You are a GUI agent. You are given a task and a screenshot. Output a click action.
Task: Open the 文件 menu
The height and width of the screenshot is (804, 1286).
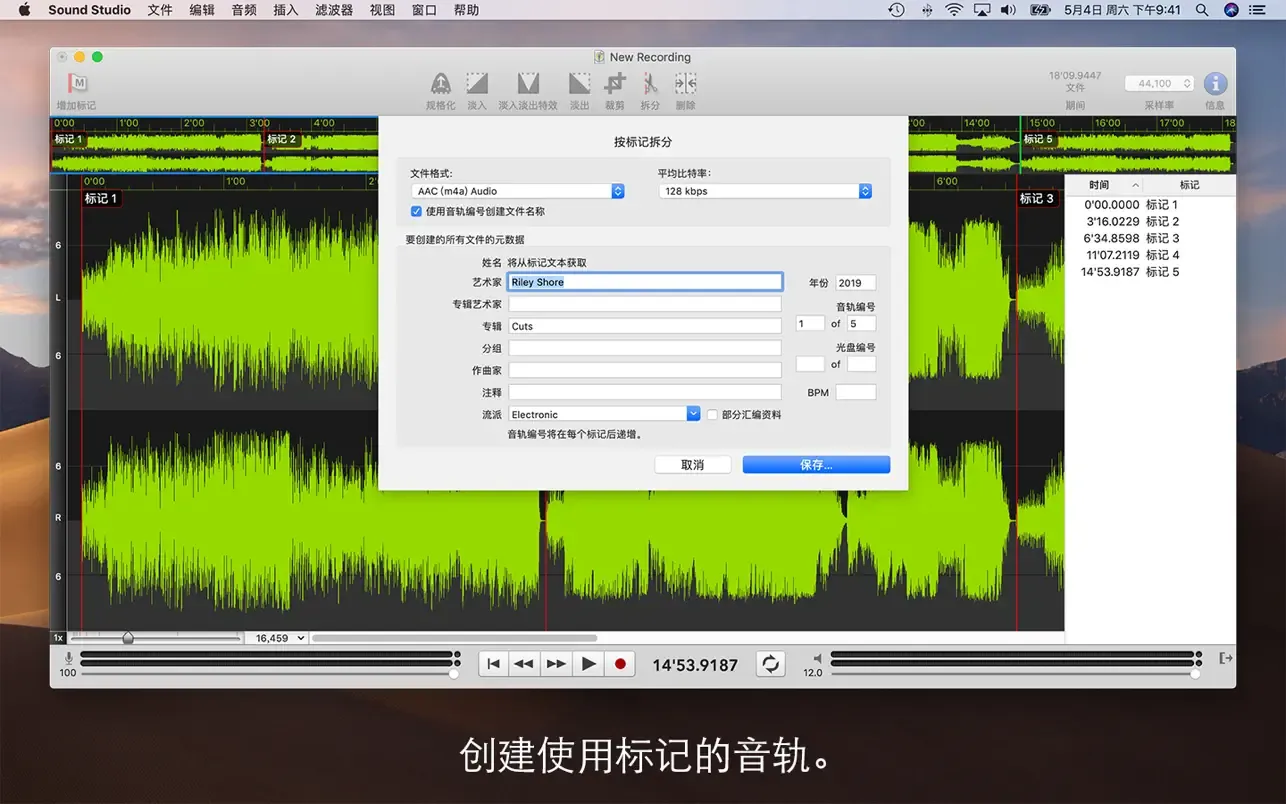160,10
